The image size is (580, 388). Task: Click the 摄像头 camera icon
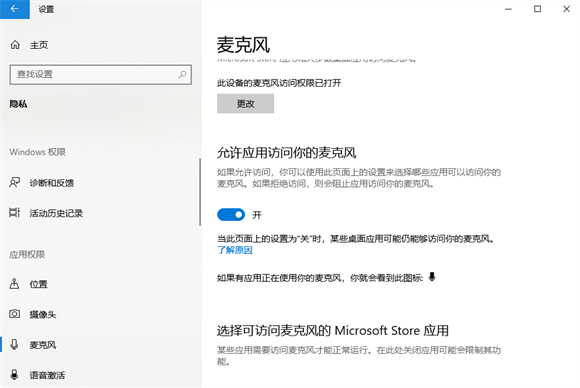[14, 314]
